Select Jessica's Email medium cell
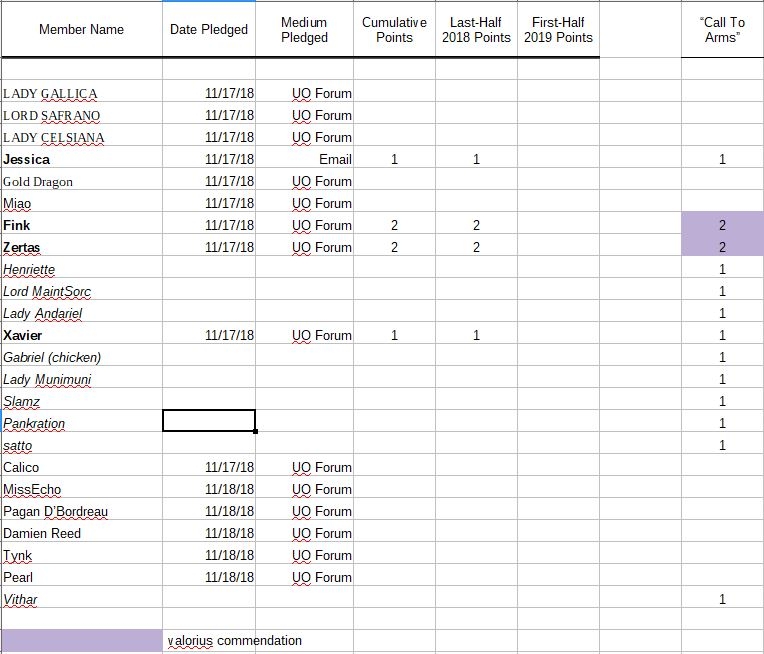 click(304, 157)
